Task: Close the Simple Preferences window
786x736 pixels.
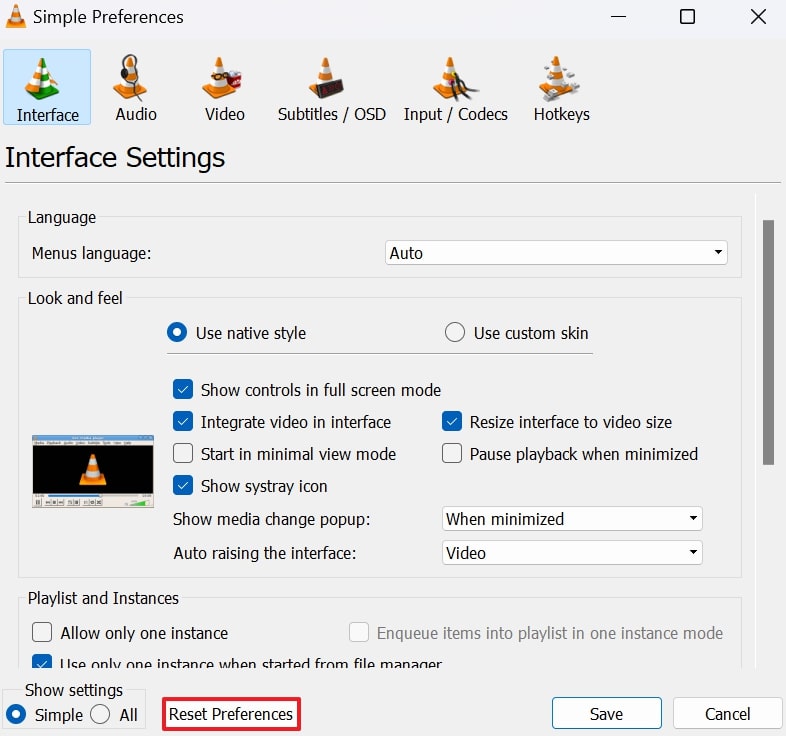Action: [x=758, y=17]
